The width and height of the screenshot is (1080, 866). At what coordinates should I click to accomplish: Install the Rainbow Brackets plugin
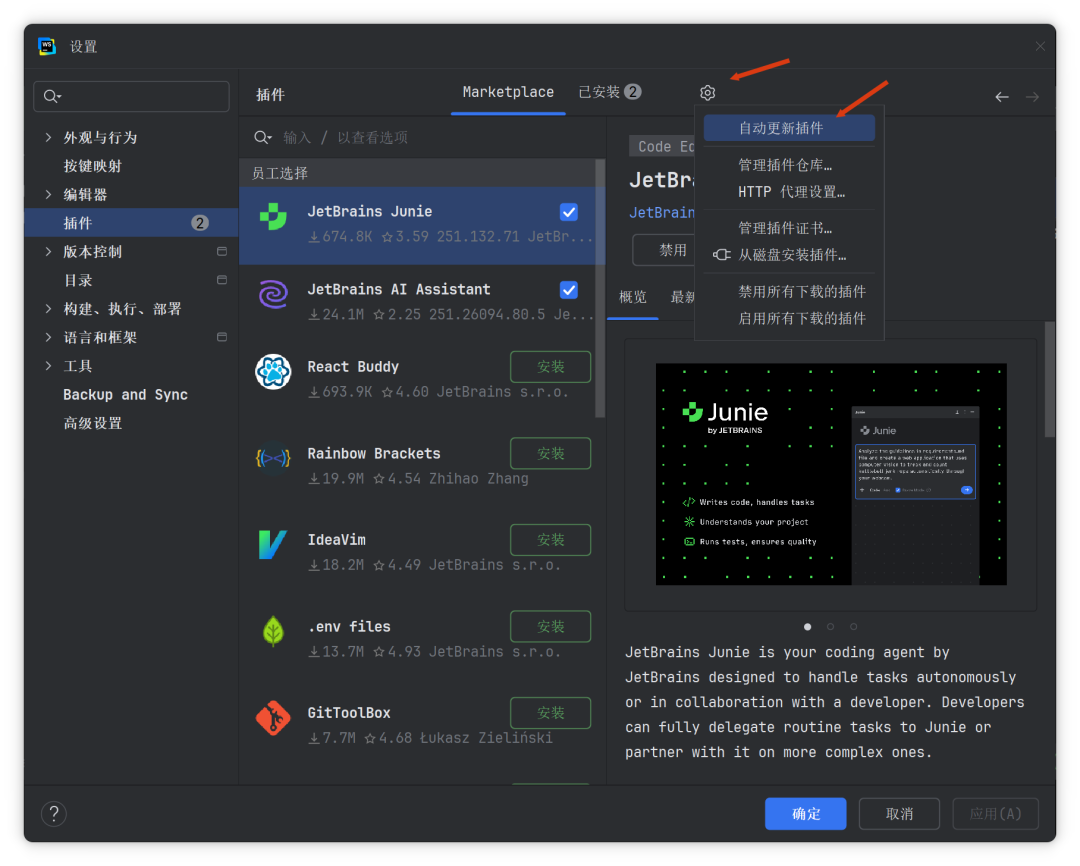(x=550, y=453)
